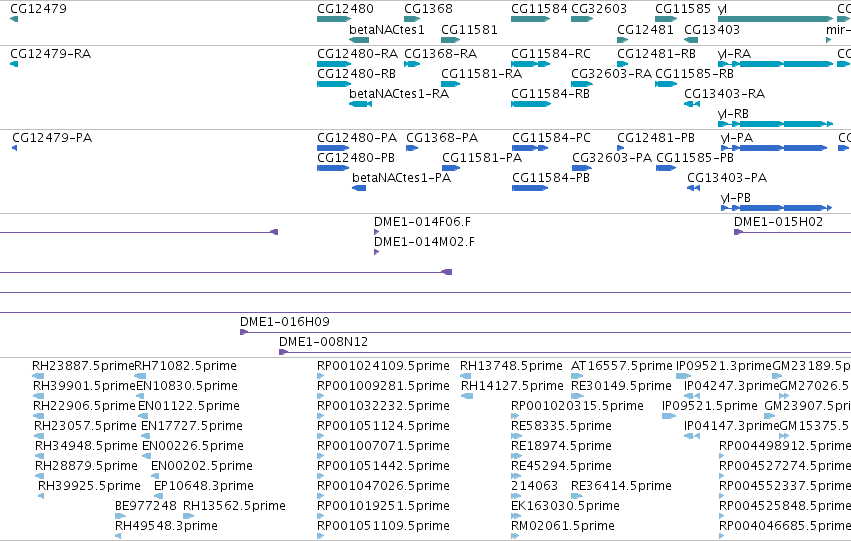Viewport: 851px width, 541px height.
Task: Select the CG1368-PA protein feature
Action: (412, 148)
